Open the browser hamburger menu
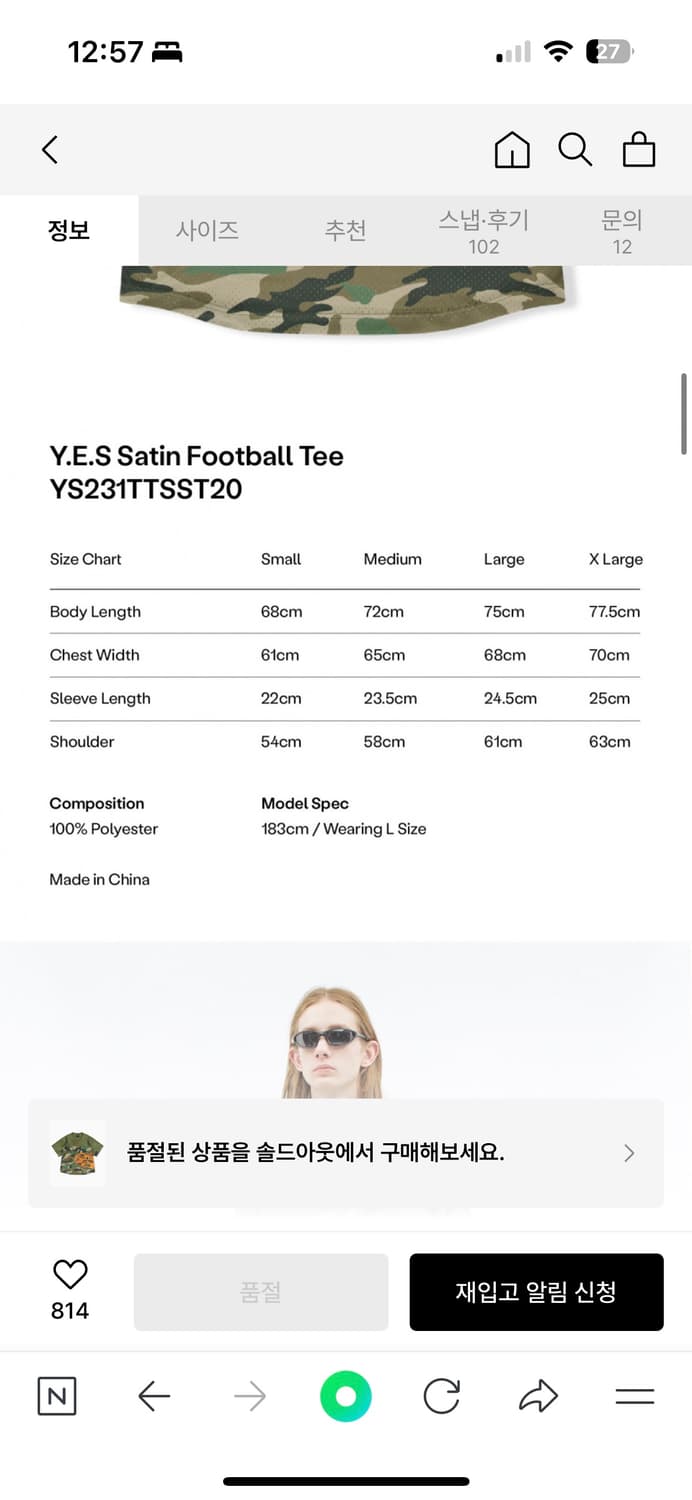The height and width of the screenshot is (1500, 692). coord(634,1396)
